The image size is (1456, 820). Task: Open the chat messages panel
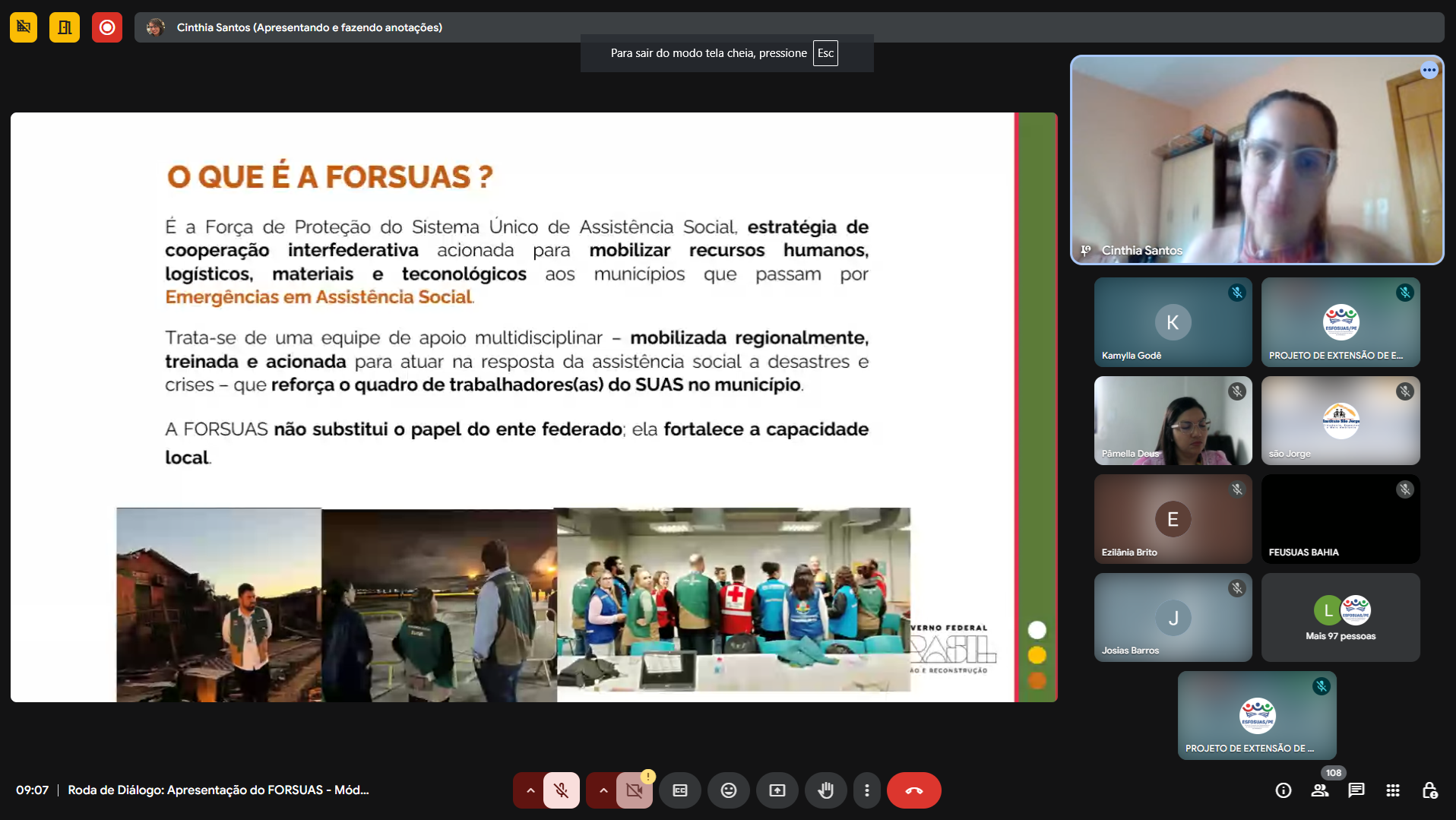click(x=1356, y=790)
